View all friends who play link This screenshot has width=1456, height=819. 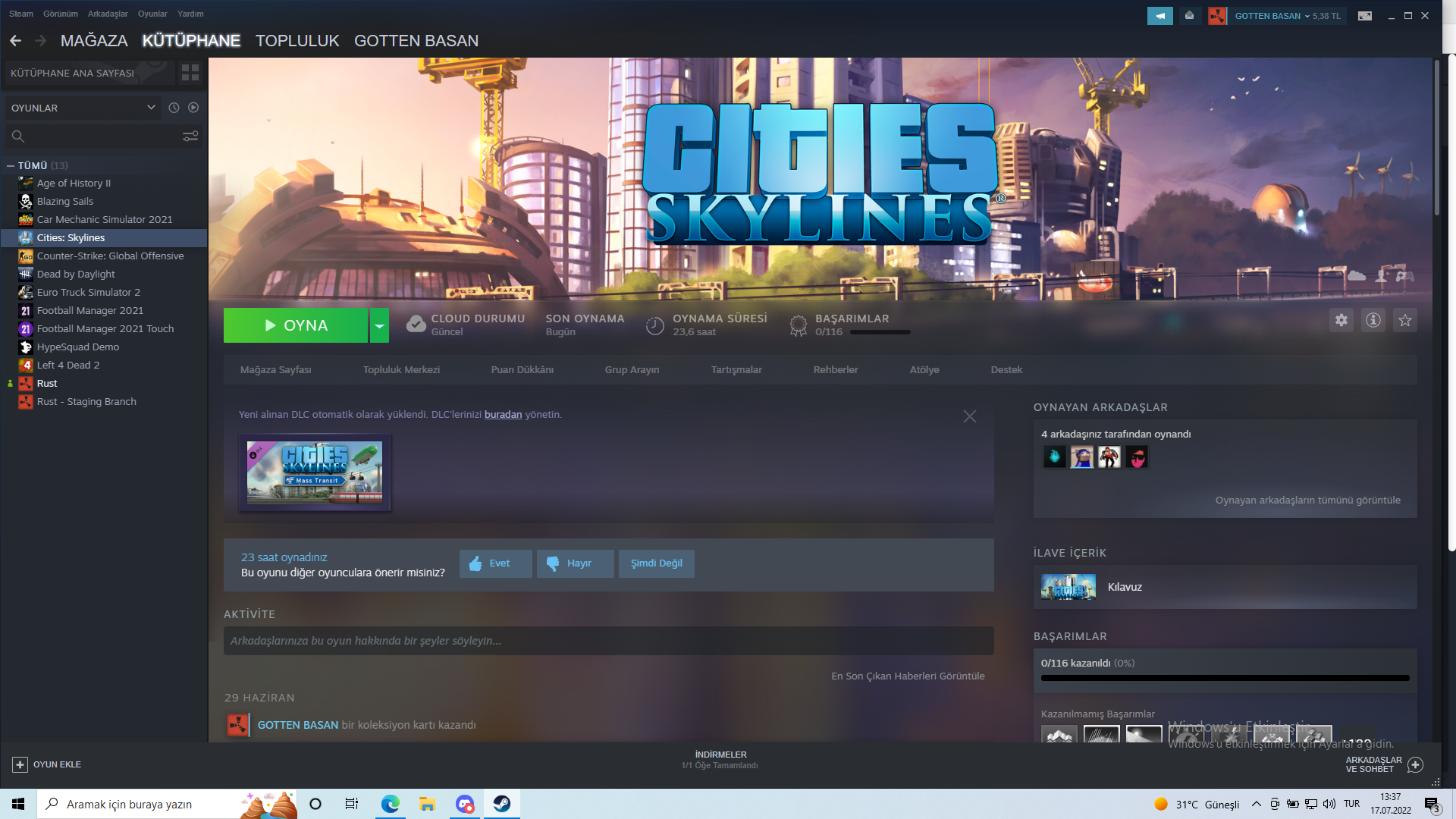[x=1308, y=500]
